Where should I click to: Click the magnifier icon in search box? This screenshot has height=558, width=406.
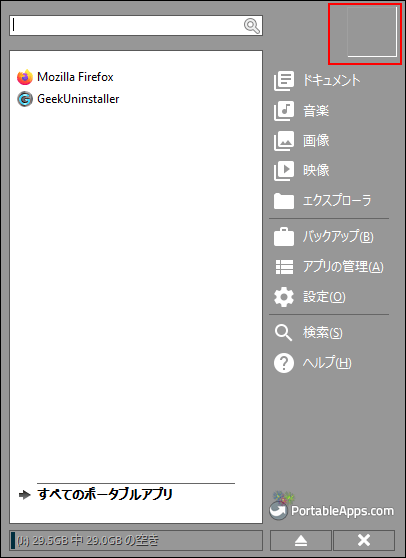pos(252,26)
